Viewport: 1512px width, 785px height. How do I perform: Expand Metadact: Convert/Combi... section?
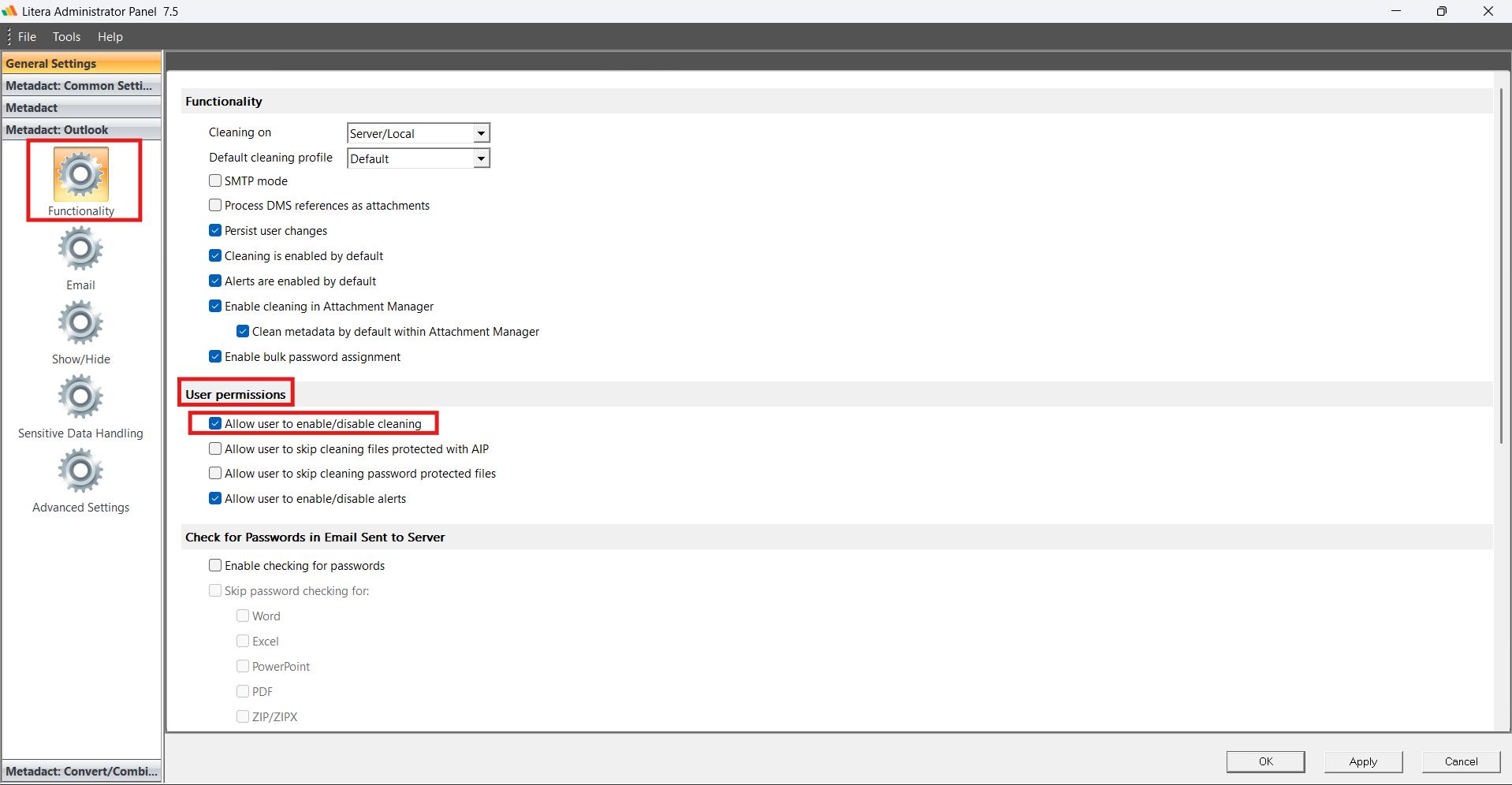click(x=82, y=771)
